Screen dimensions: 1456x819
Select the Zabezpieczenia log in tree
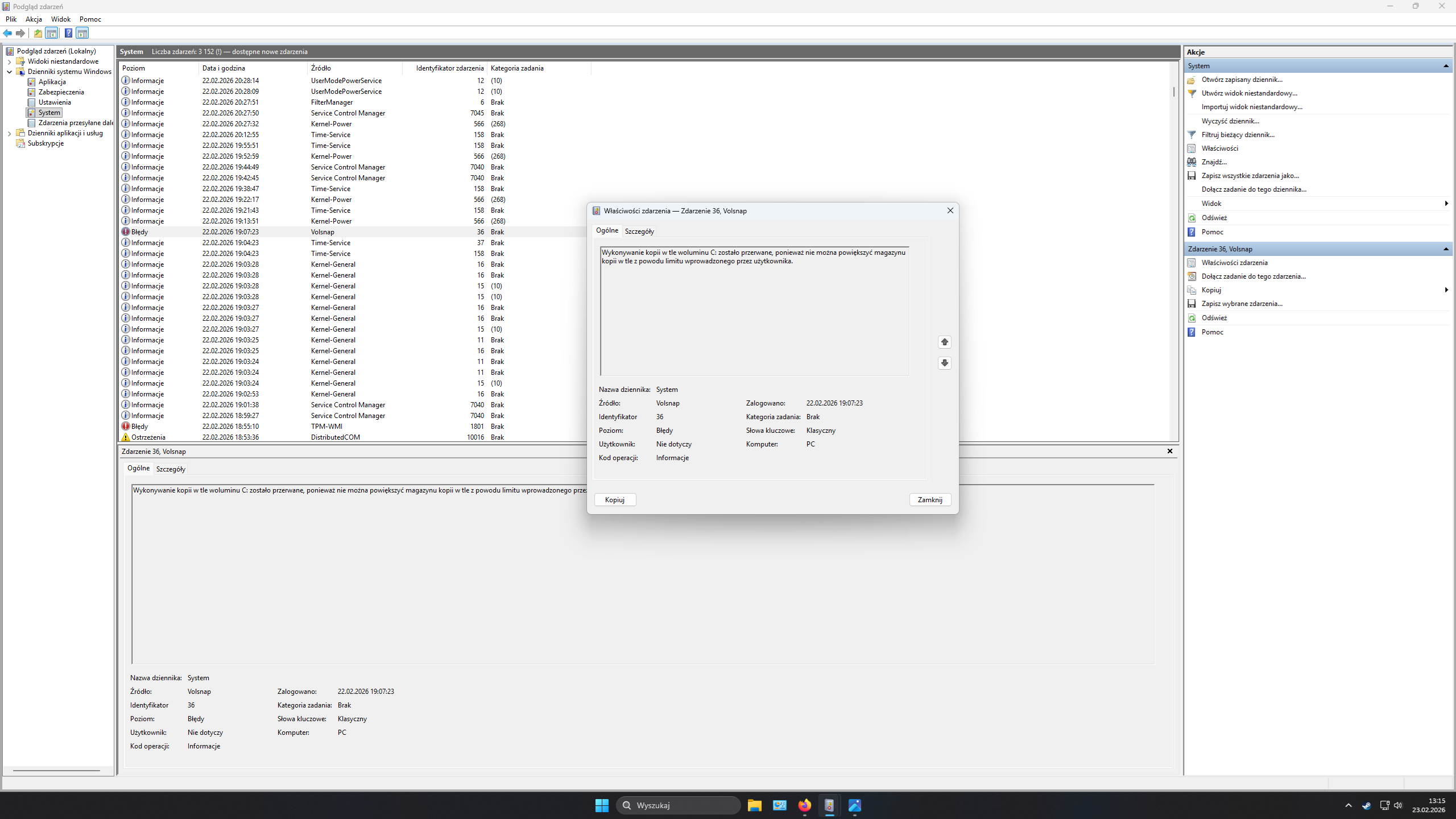(x=61, y=92)
